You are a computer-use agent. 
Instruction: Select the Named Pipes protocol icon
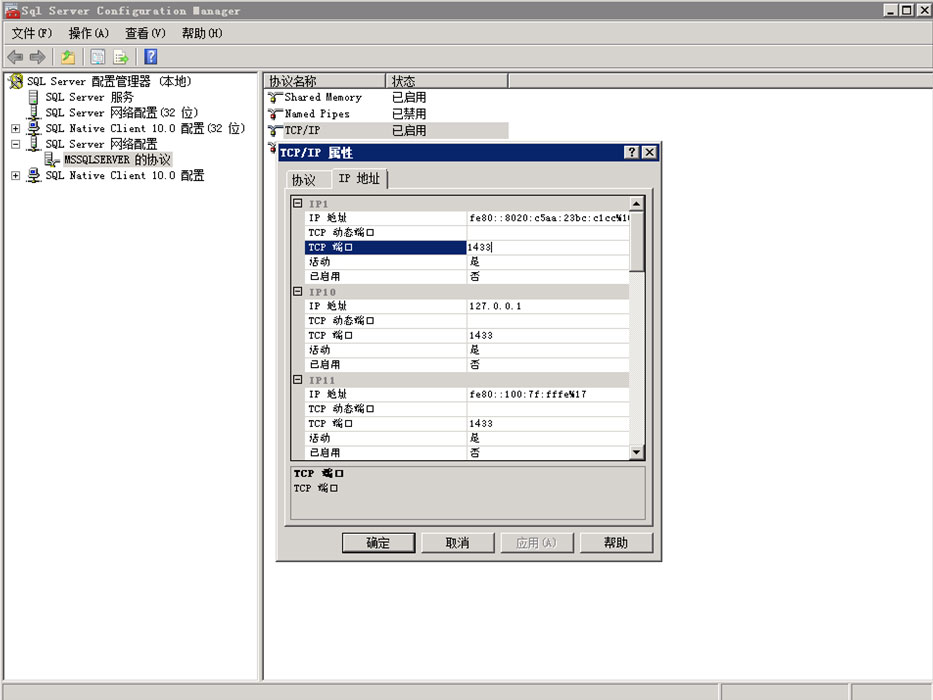click(x=275, y=114)
